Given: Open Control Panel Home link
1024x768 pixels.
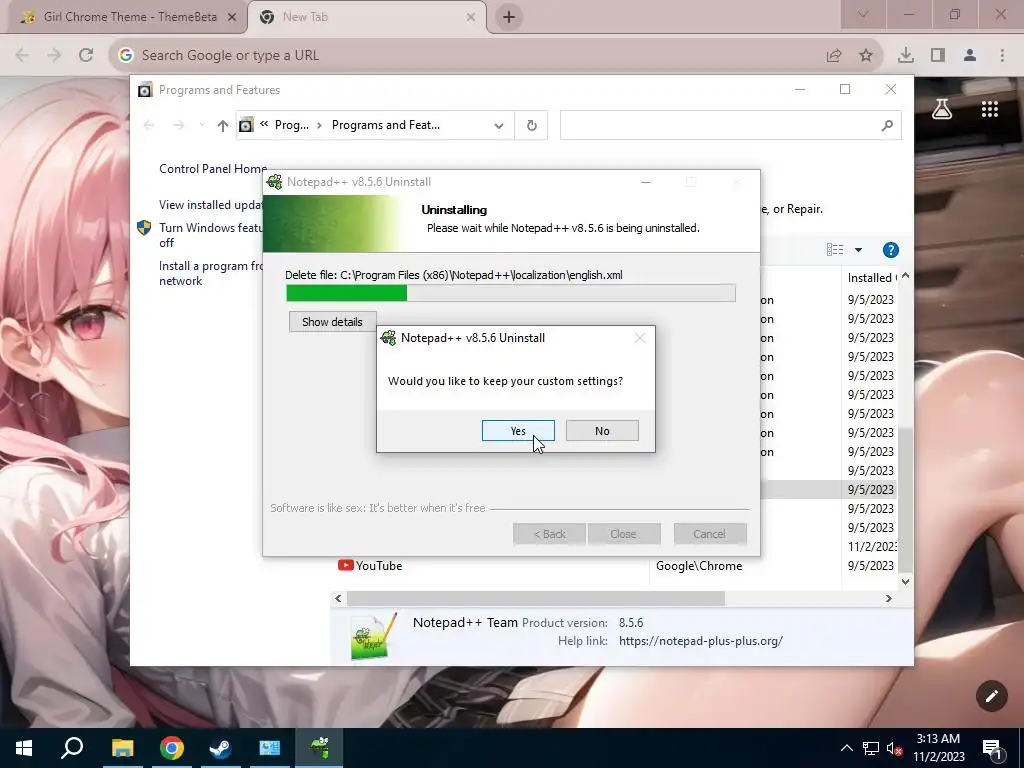Looking at the screenshot, I should [213, 168].
